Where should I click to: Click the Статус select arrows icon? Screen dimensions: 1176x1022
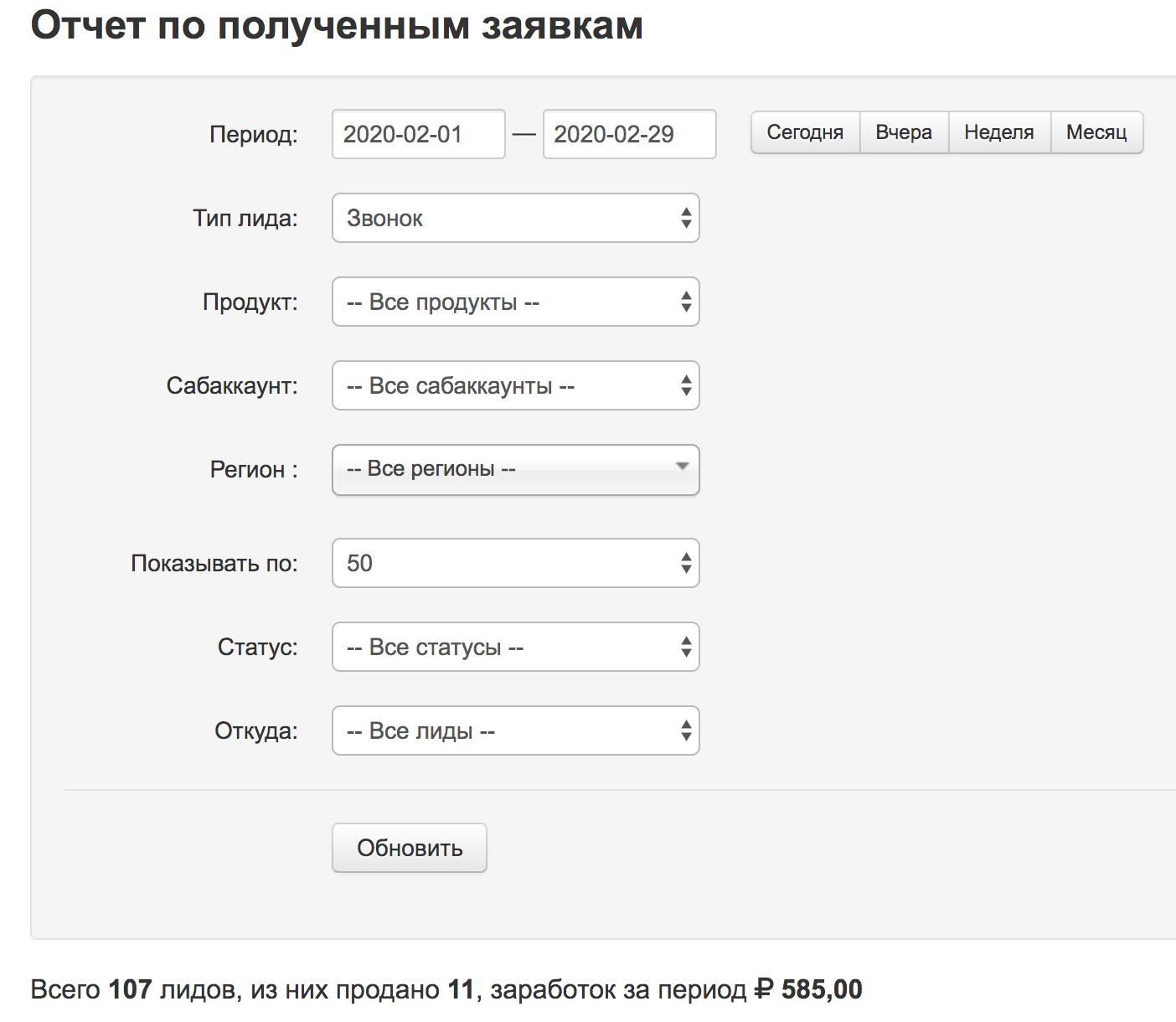(686, 647)
